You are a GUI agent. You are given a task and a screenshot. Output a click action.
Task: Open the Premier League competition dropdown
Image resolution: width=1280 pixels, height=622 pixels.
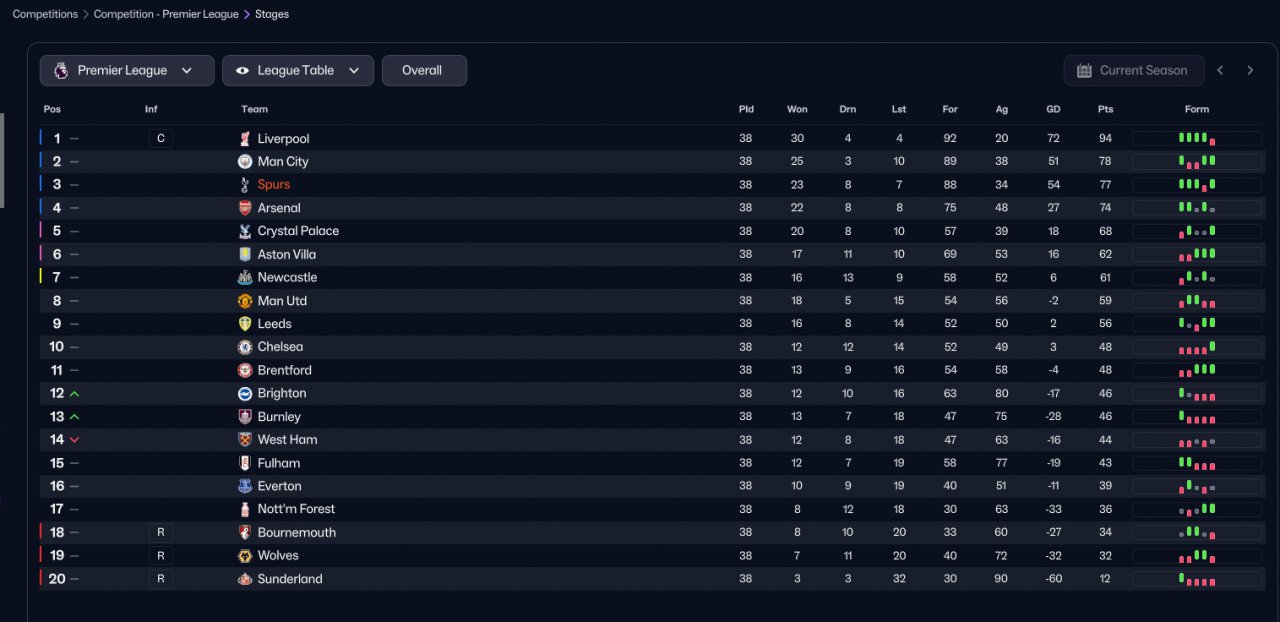pos(127,71)
